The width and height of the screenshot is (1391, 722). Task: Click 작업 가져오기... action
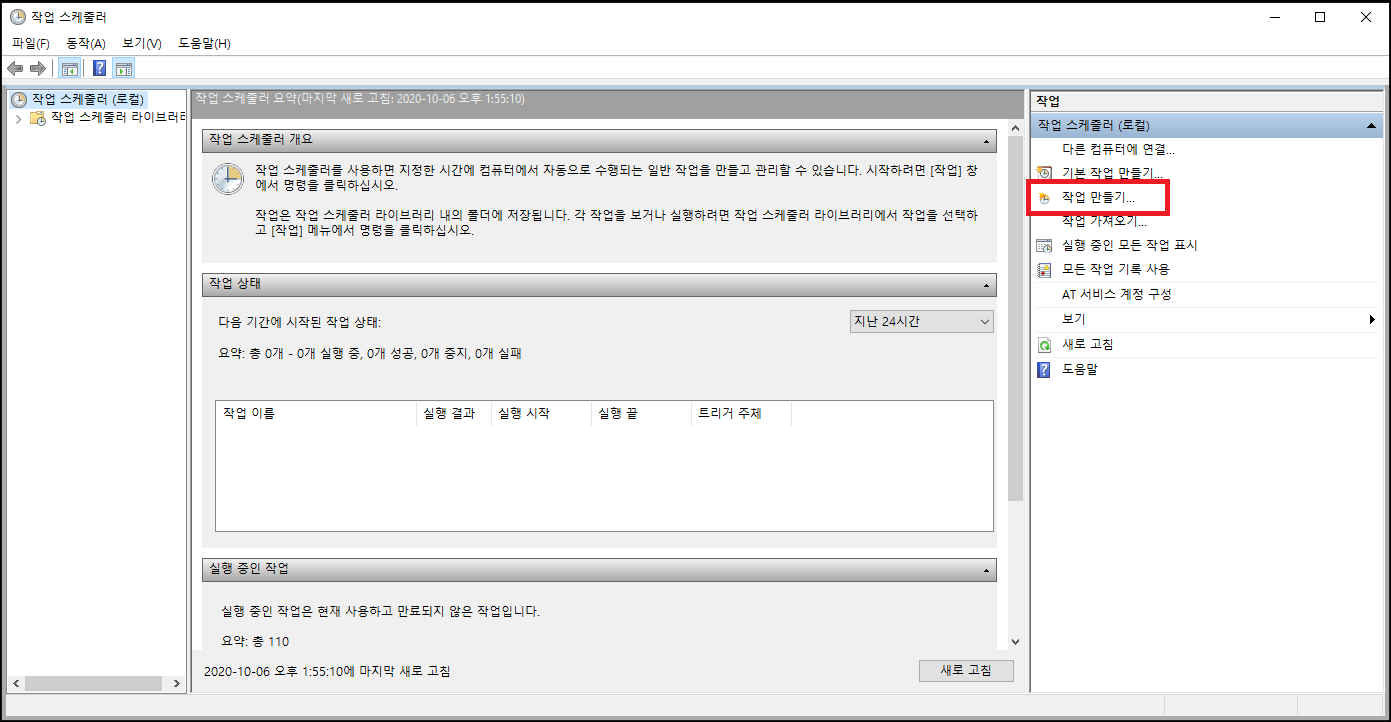[1105, 221]
